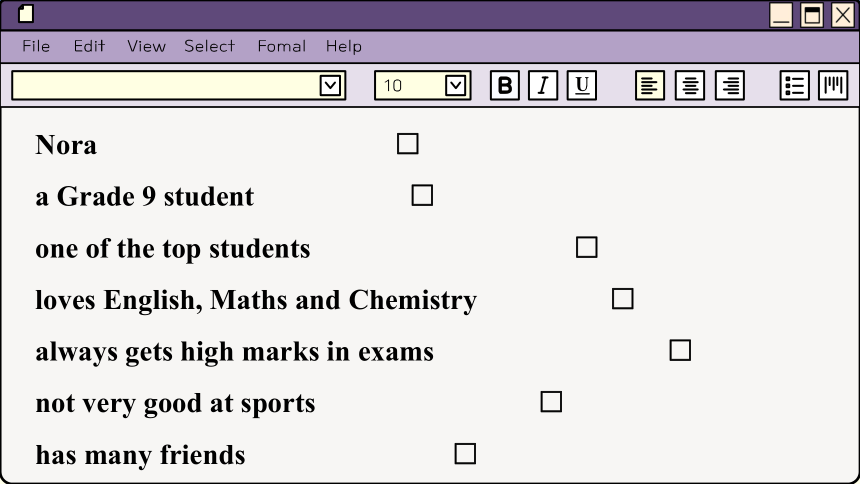Toggle Bold formatting

pos(505,86)
